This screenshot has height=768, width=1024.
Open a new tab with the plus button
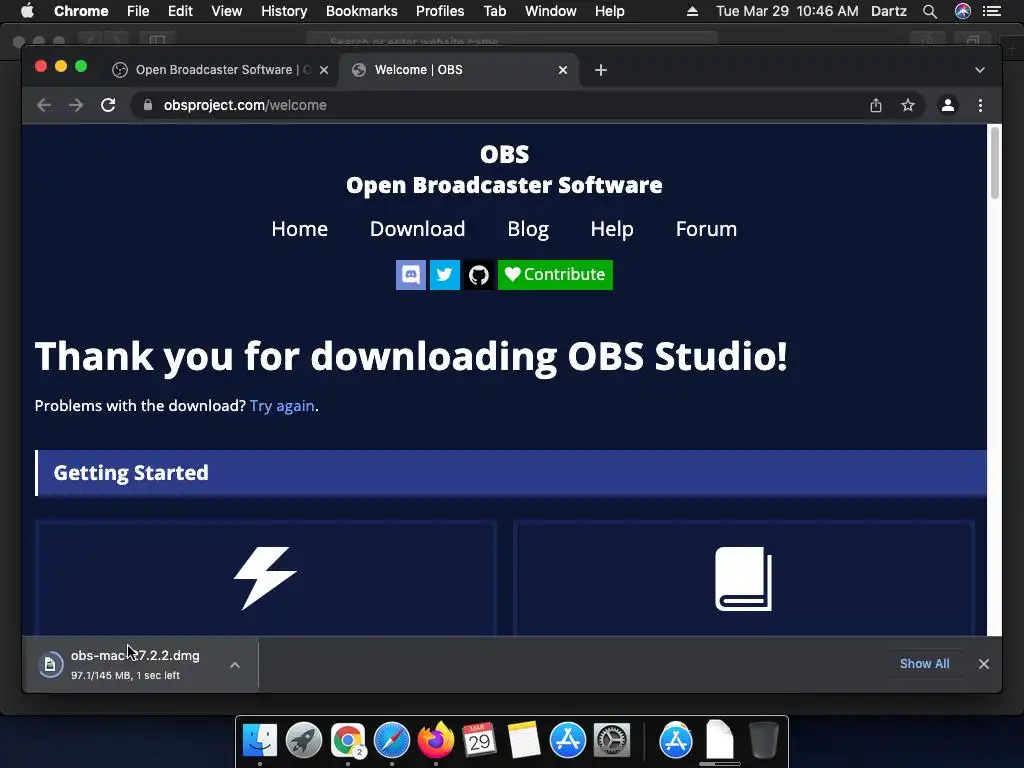(x=601, y=70)
